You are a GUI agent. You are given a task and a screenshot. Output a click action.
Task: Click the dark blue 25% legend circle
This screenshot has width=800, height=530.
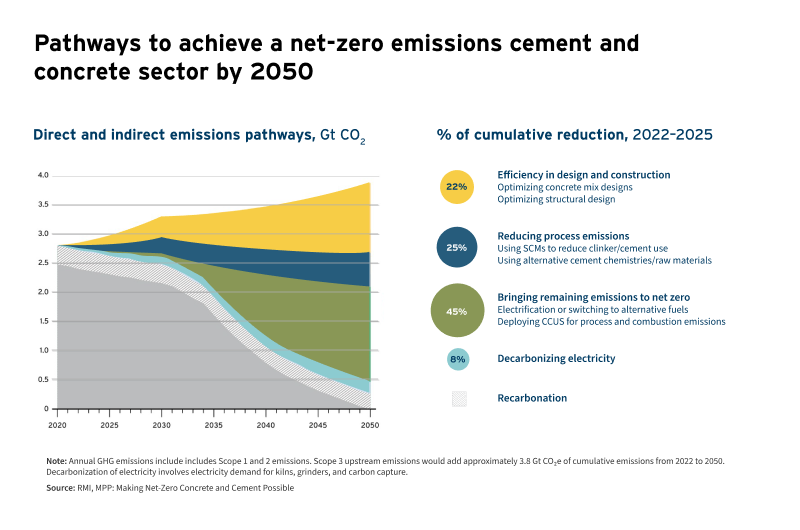(456, 247)
